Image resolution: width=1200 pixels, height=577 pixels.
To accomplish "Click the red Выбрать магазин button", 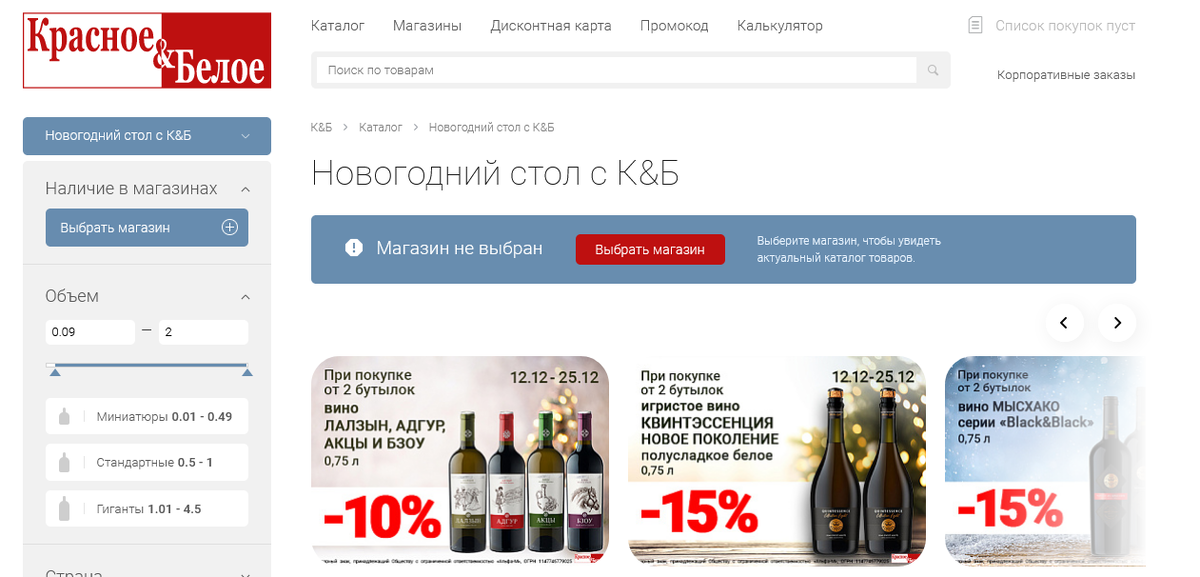I will point(650,249).
